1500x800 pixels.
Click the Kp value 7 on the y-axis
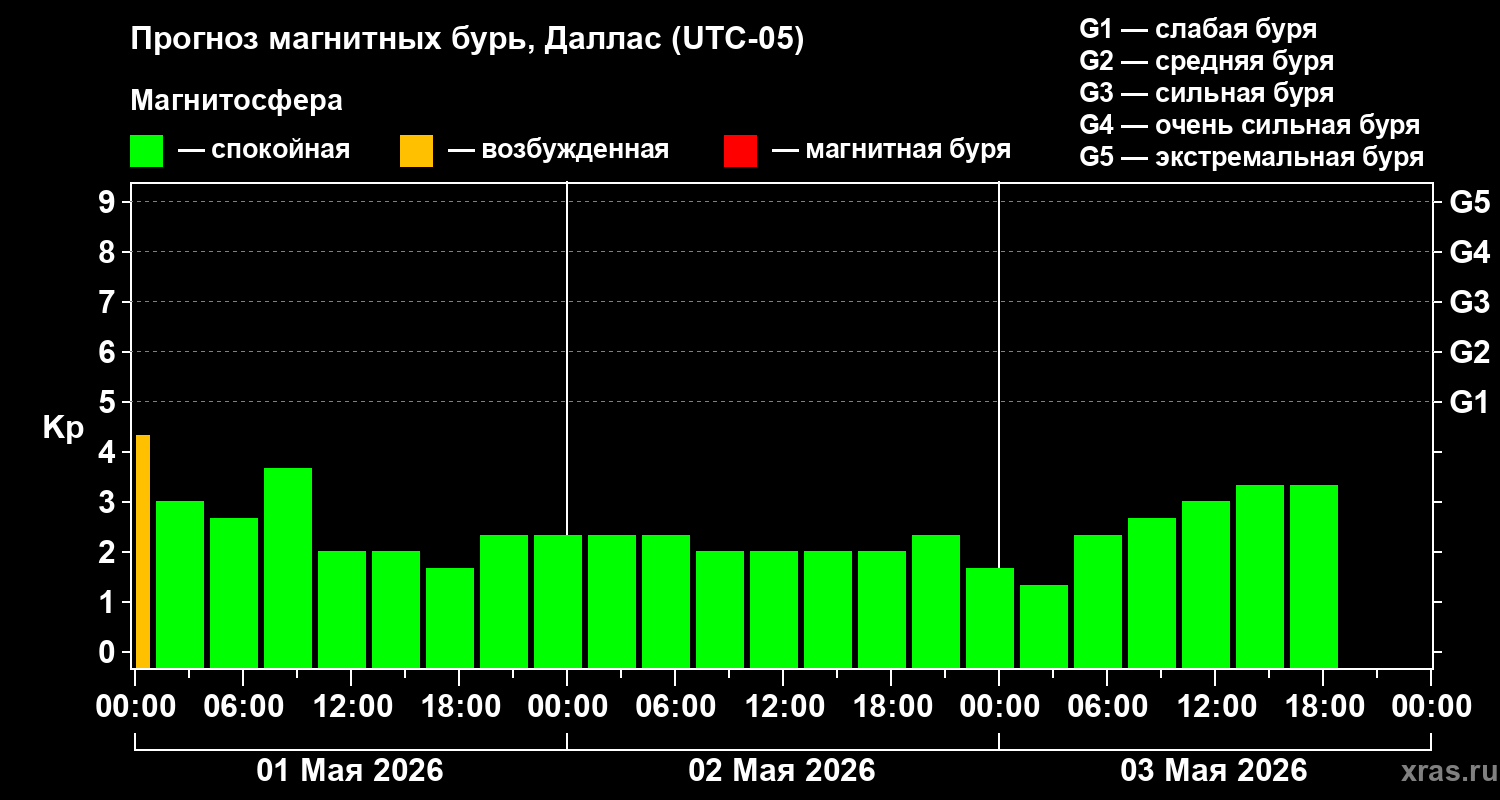coord(108,302)
